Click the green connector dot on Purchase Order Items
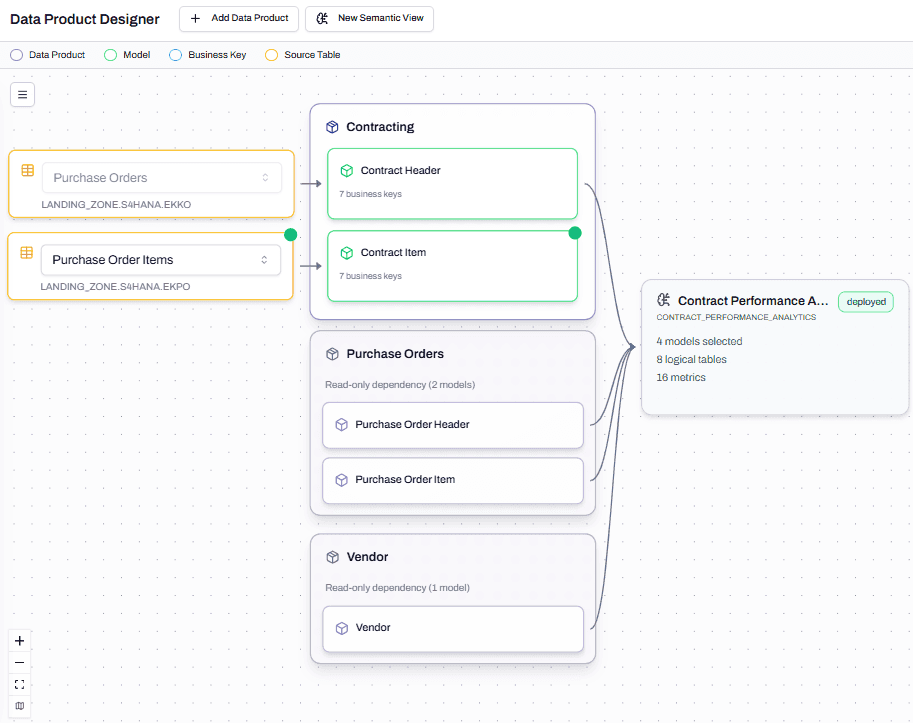913x723 pixels. click(291, 235)
